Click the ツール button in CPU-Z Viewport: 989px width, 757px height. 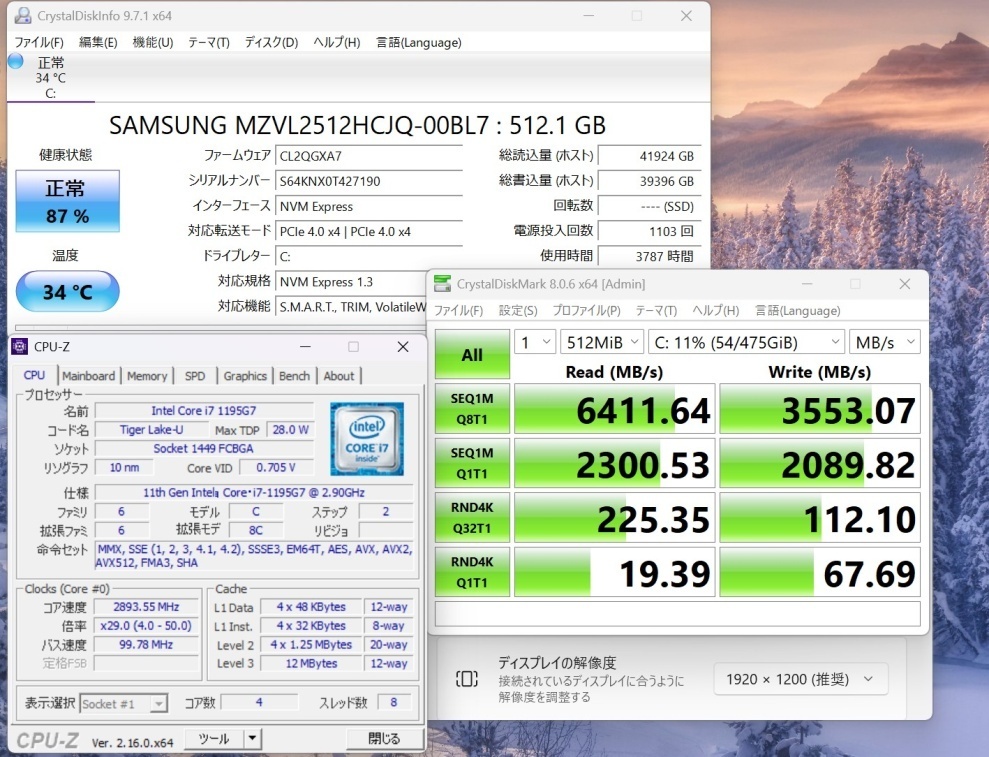coord(214,739)
